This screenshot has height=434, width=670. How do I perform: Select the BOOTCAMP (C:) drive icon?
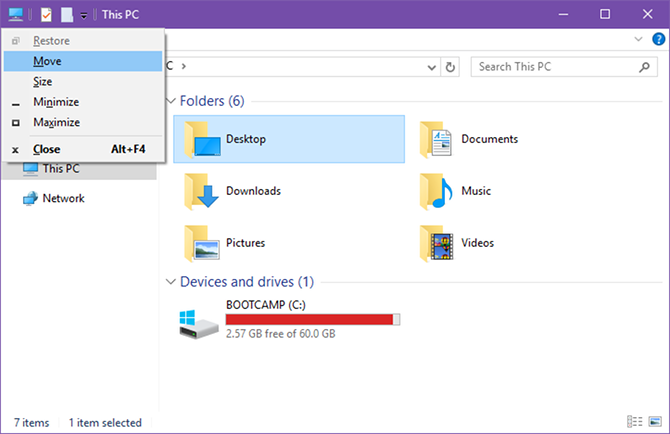199,324
